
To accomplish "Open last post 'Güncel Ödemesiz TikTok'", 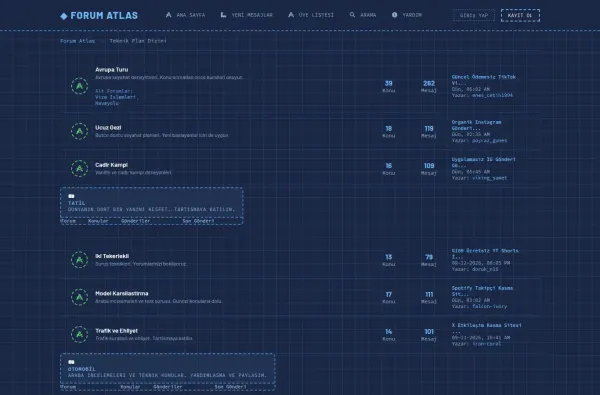I will [484, 80].
